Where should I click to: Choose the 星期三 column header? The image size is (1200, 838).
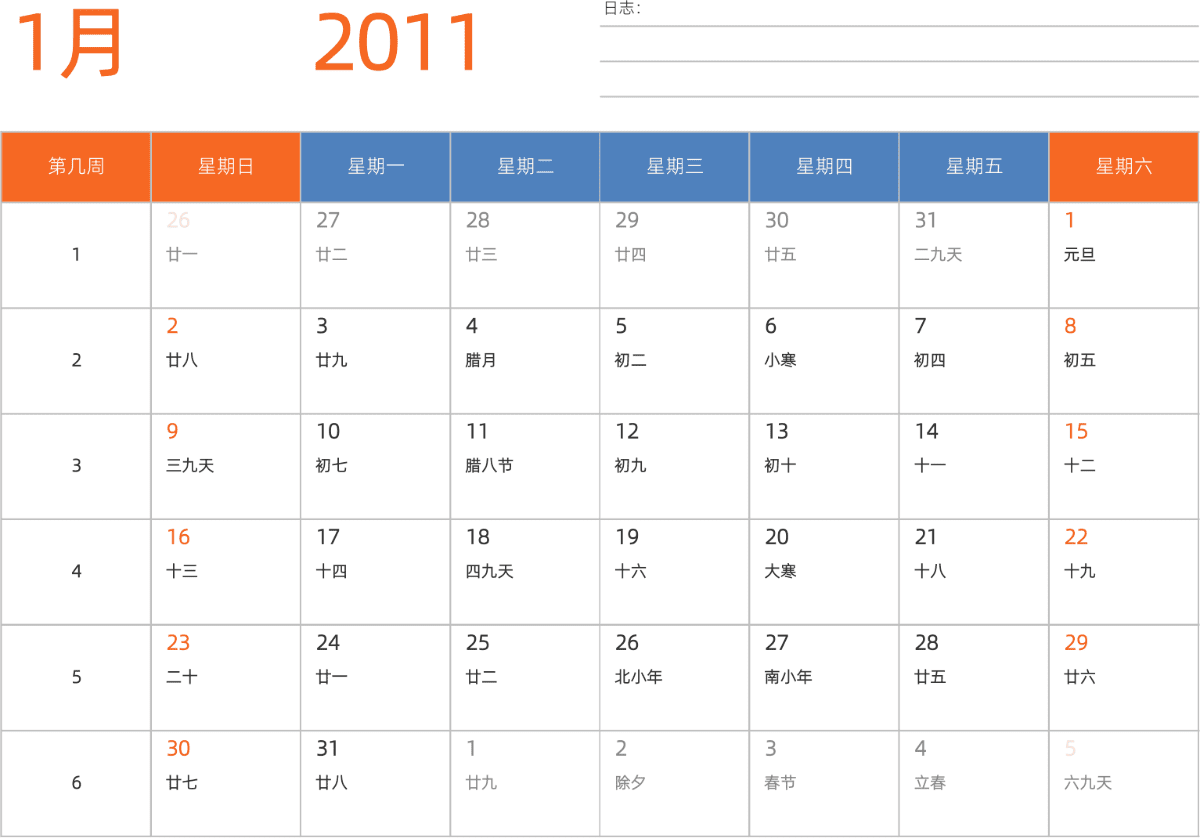point(675,167)
